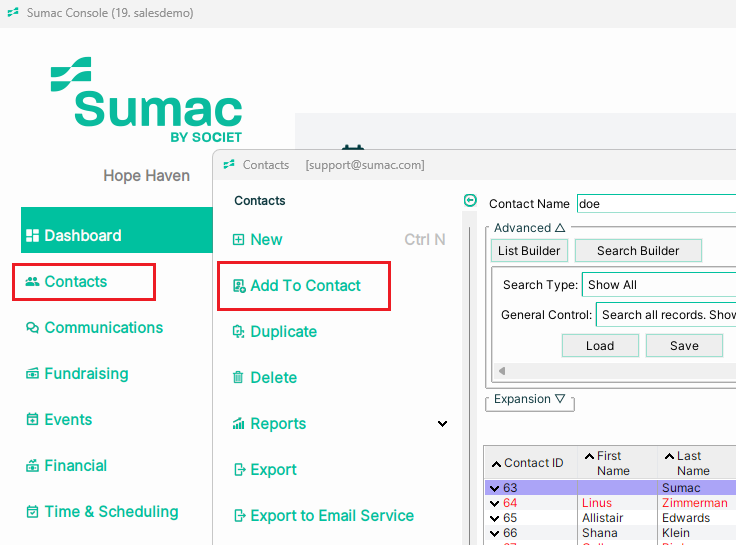Collapse the Advanced search section

pos(560,228)
